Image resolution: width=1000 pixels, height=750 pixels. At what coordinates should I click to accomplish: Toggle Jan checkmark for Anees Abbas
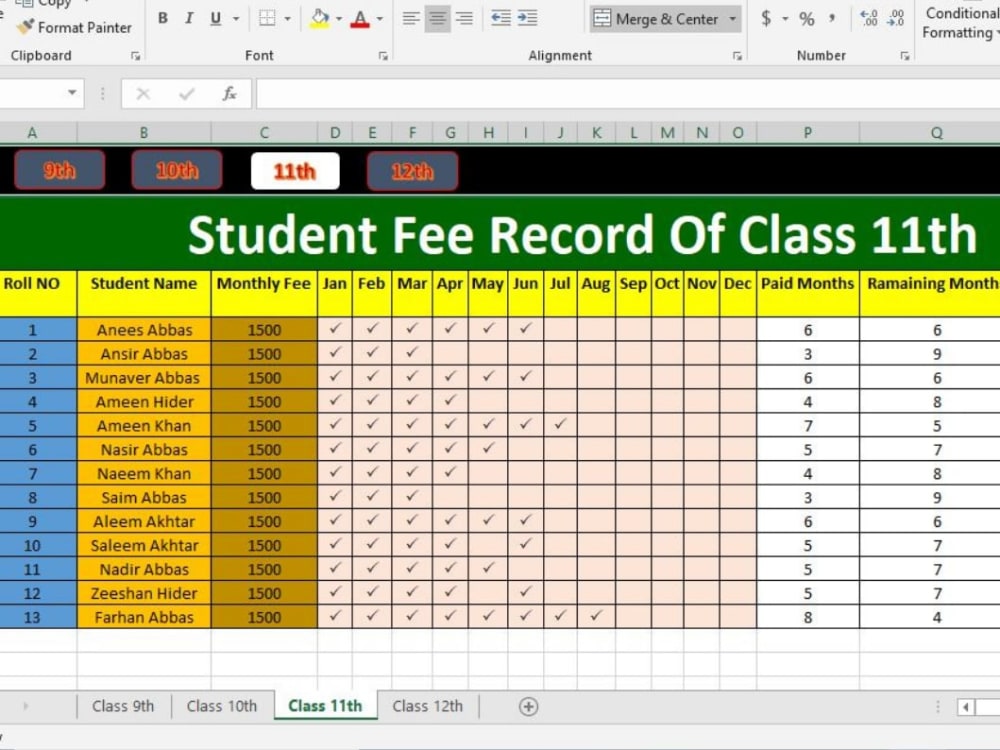tap(335, 329)
